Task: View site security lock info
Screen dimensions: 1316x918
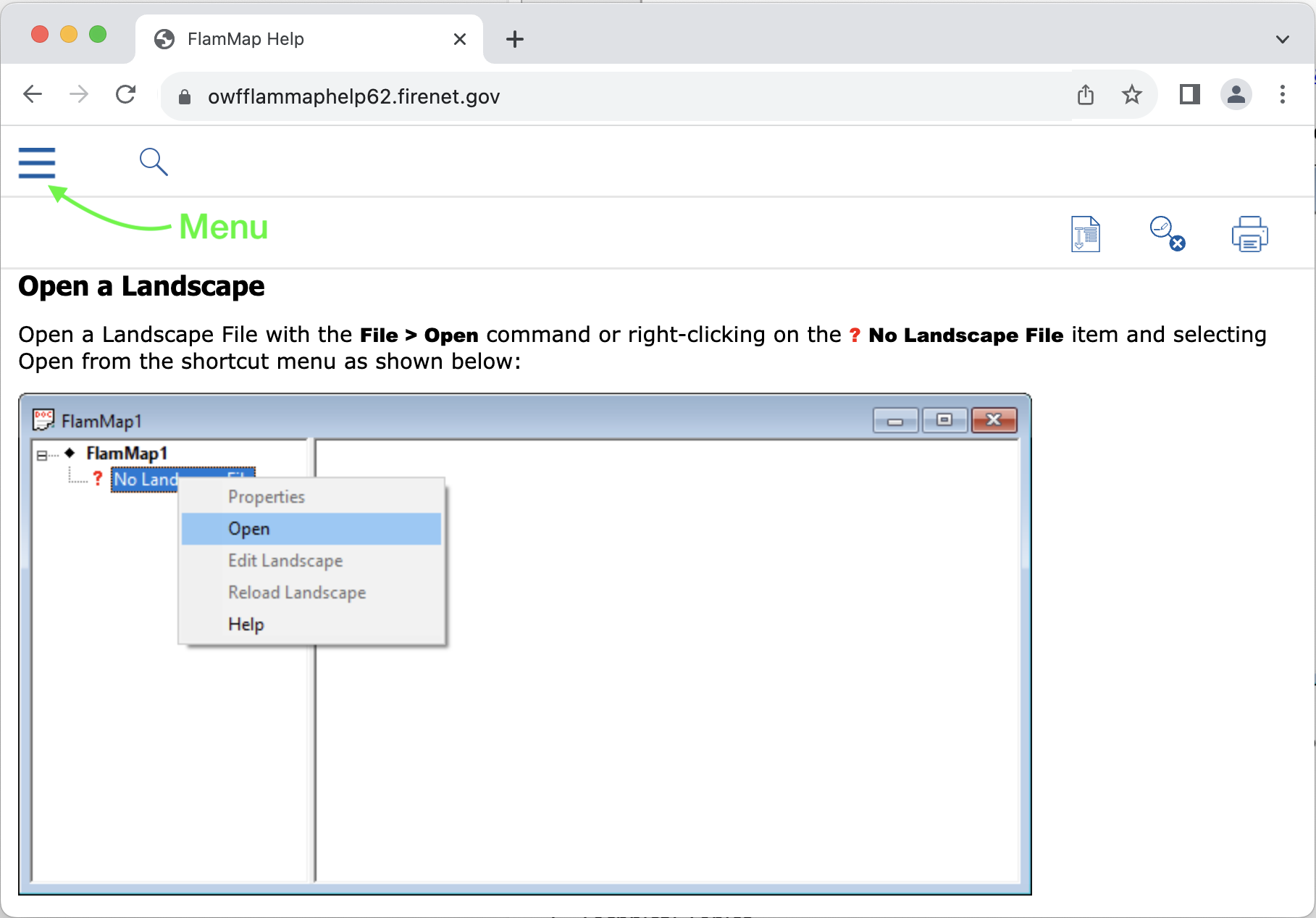Action: pos(185,96)
